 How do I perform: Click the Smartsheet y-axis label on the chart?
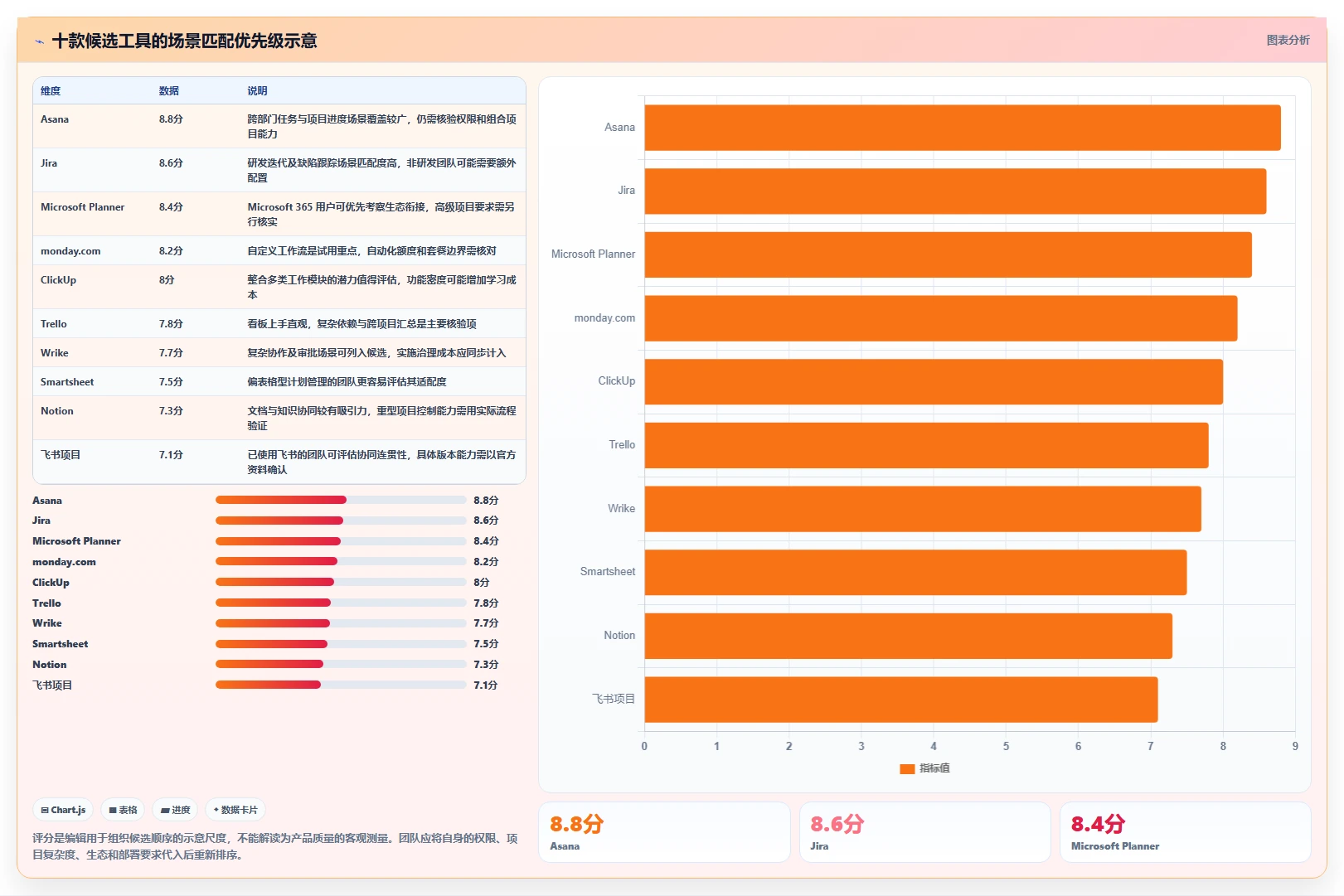(x=608, y=572)
